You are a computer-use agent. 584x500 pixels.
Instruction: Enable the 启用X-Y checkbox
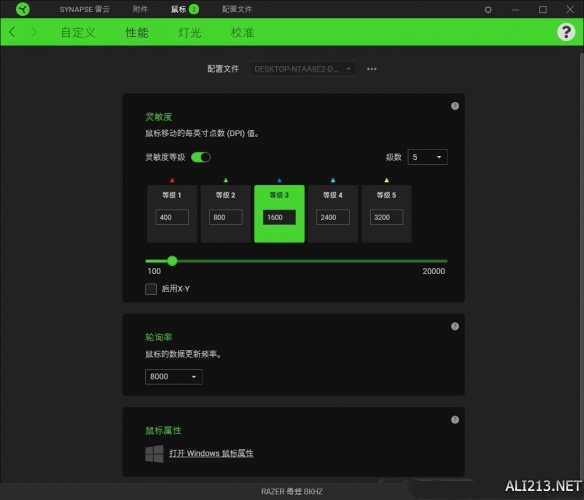pos(151,289)
